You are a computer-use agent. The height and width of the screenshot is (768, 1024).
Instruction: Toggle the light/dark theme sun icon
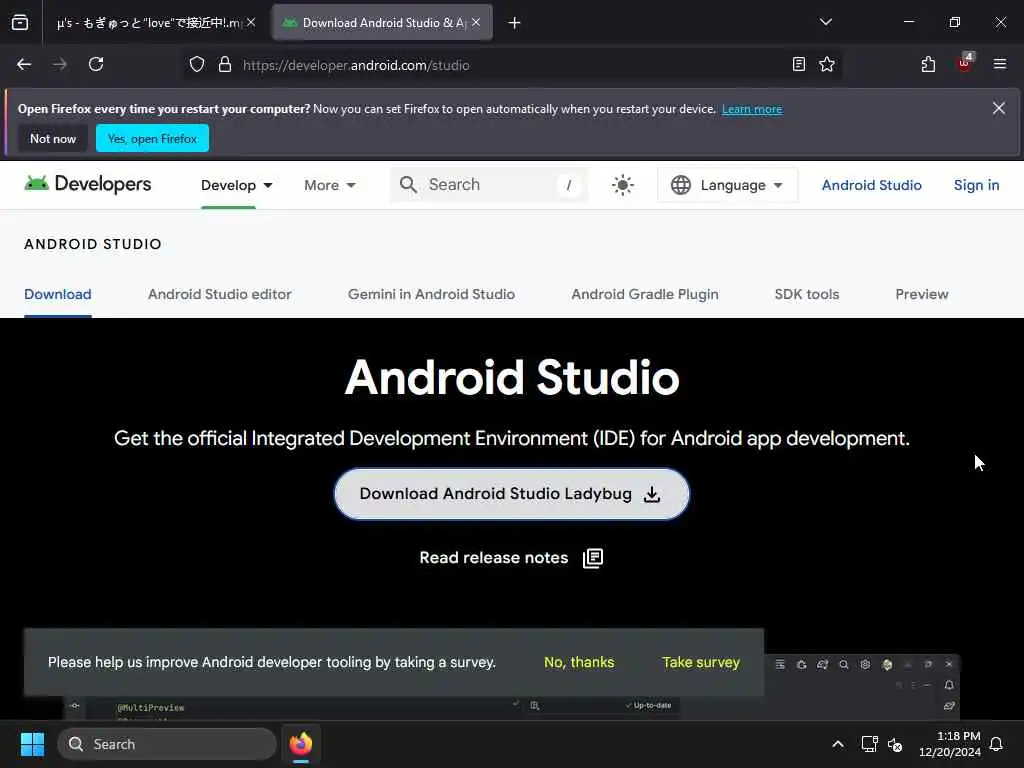click(x=622, y=185)
